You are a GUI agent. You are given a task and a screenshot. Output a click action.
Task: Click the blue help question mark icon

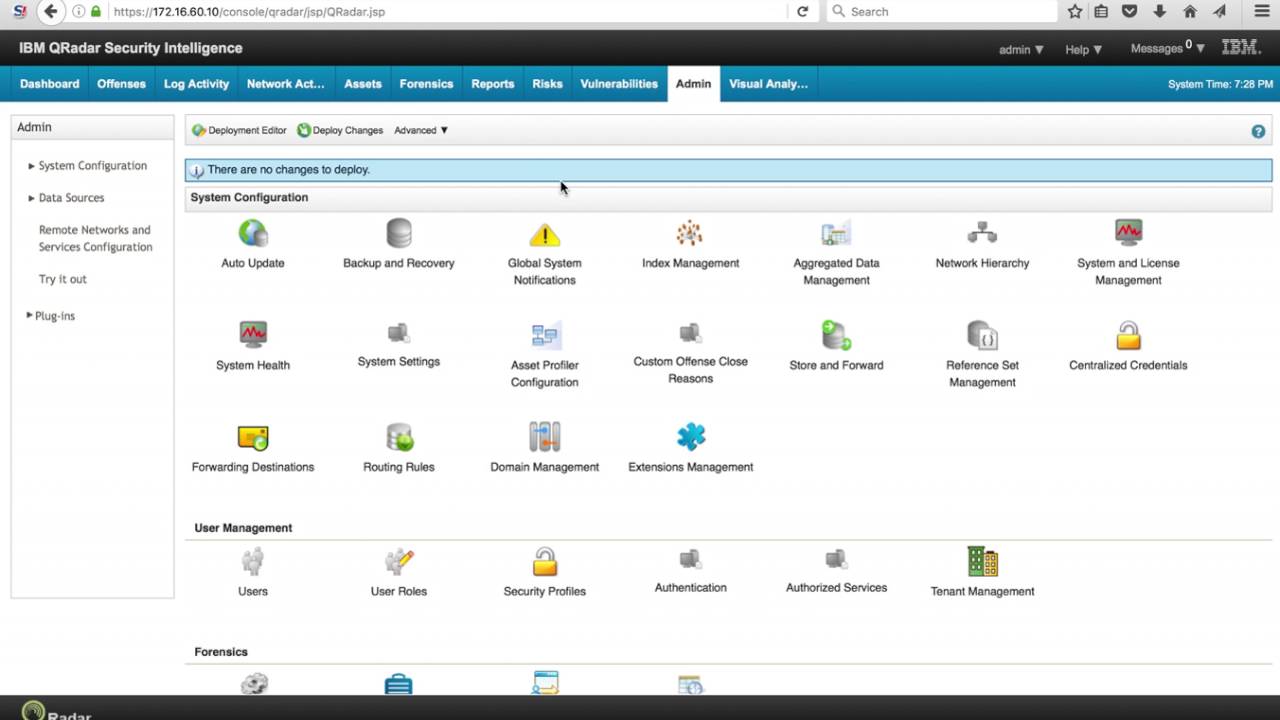(1258, 131)
